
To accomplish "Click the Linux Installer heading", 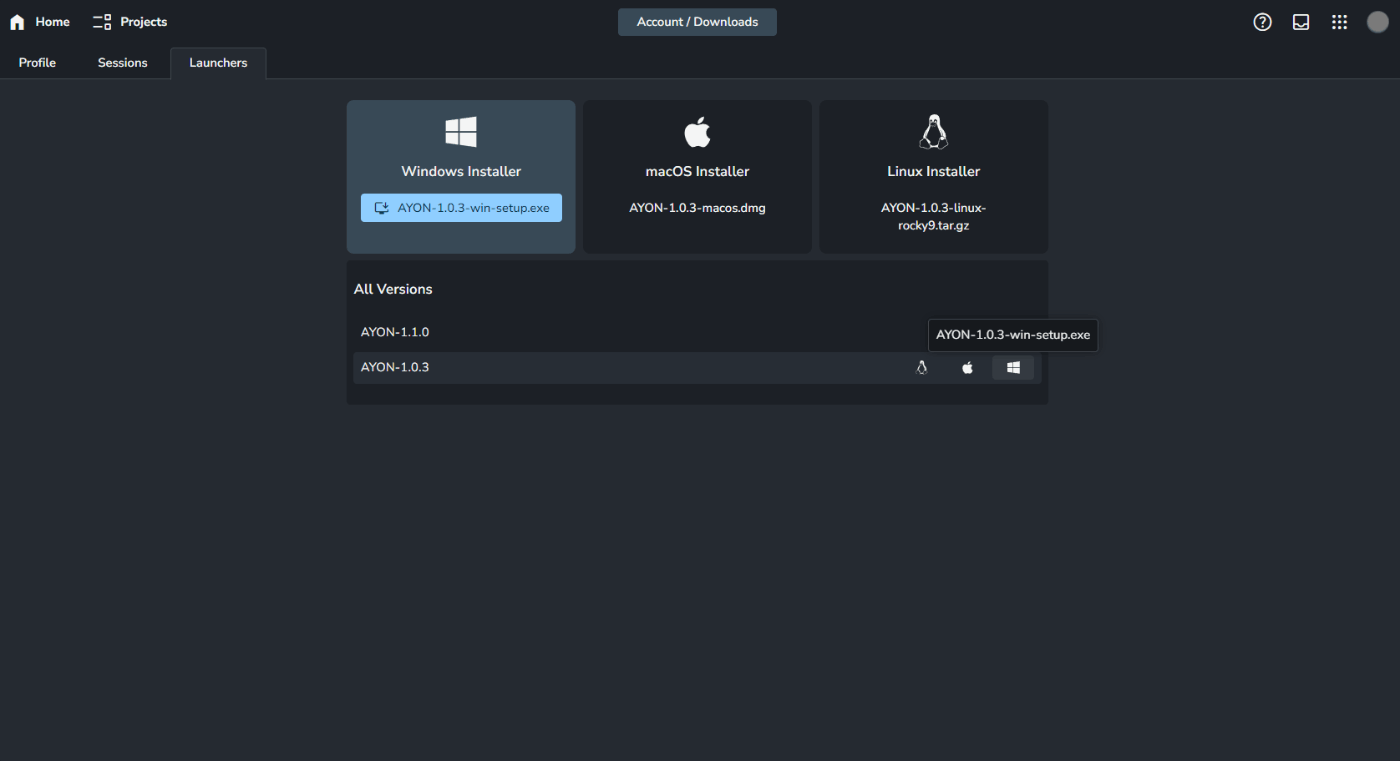I will 933,171.
